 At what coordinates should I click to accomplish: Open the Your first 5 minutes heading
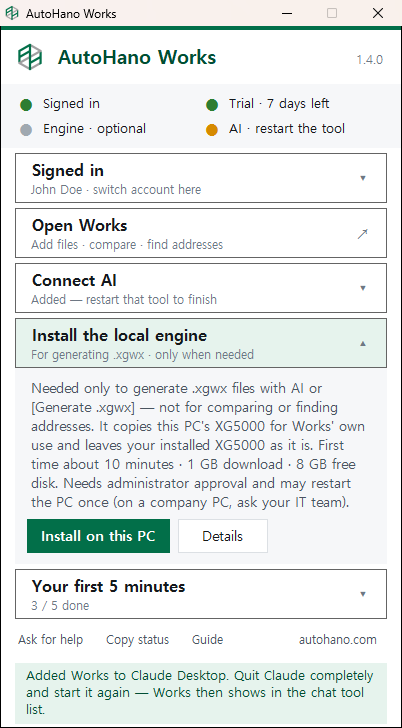108,586
